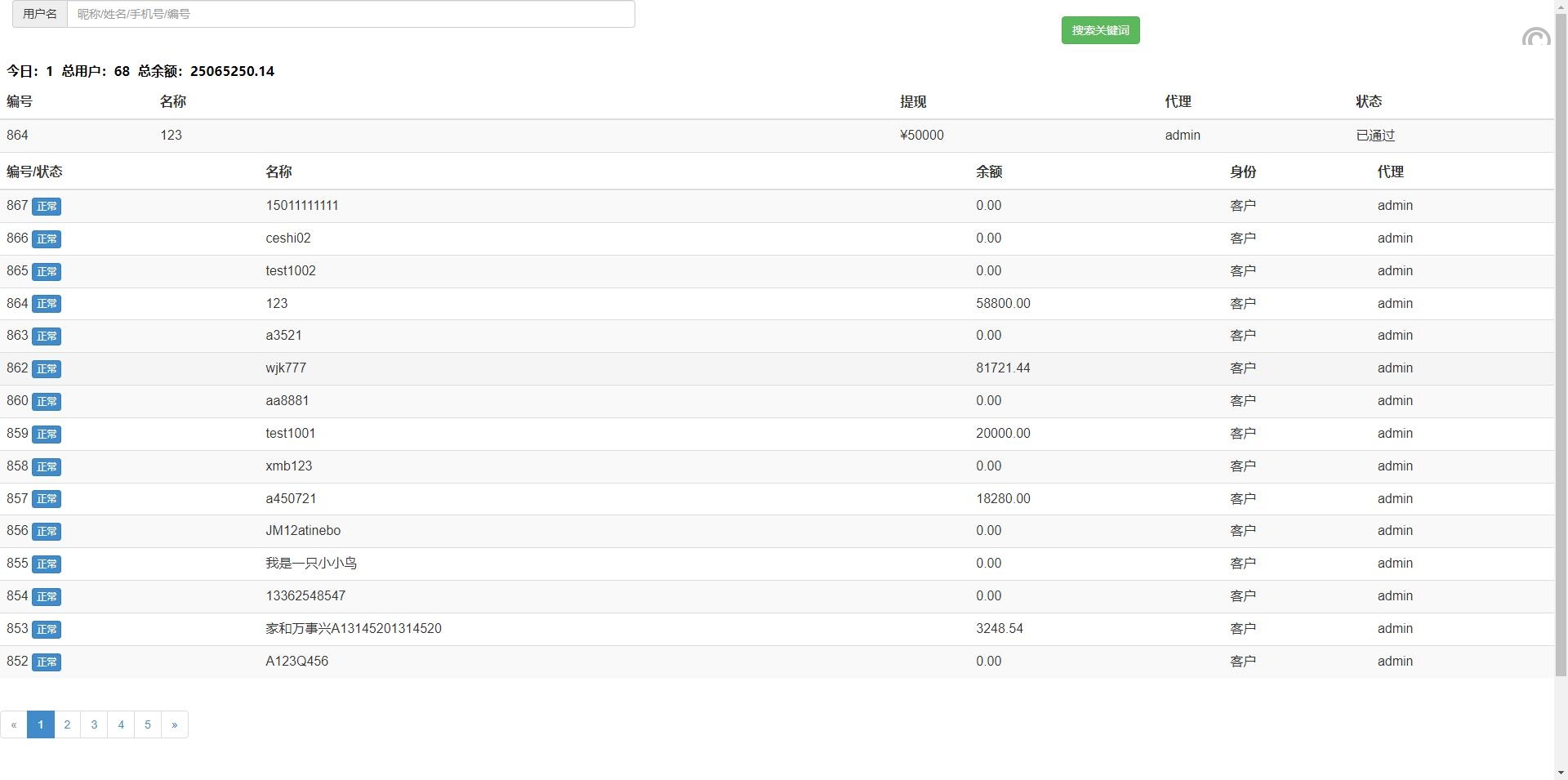Screen dimensions: 1568x780
Task: Click the current page 1 button
Action: (x=41, y=724)
